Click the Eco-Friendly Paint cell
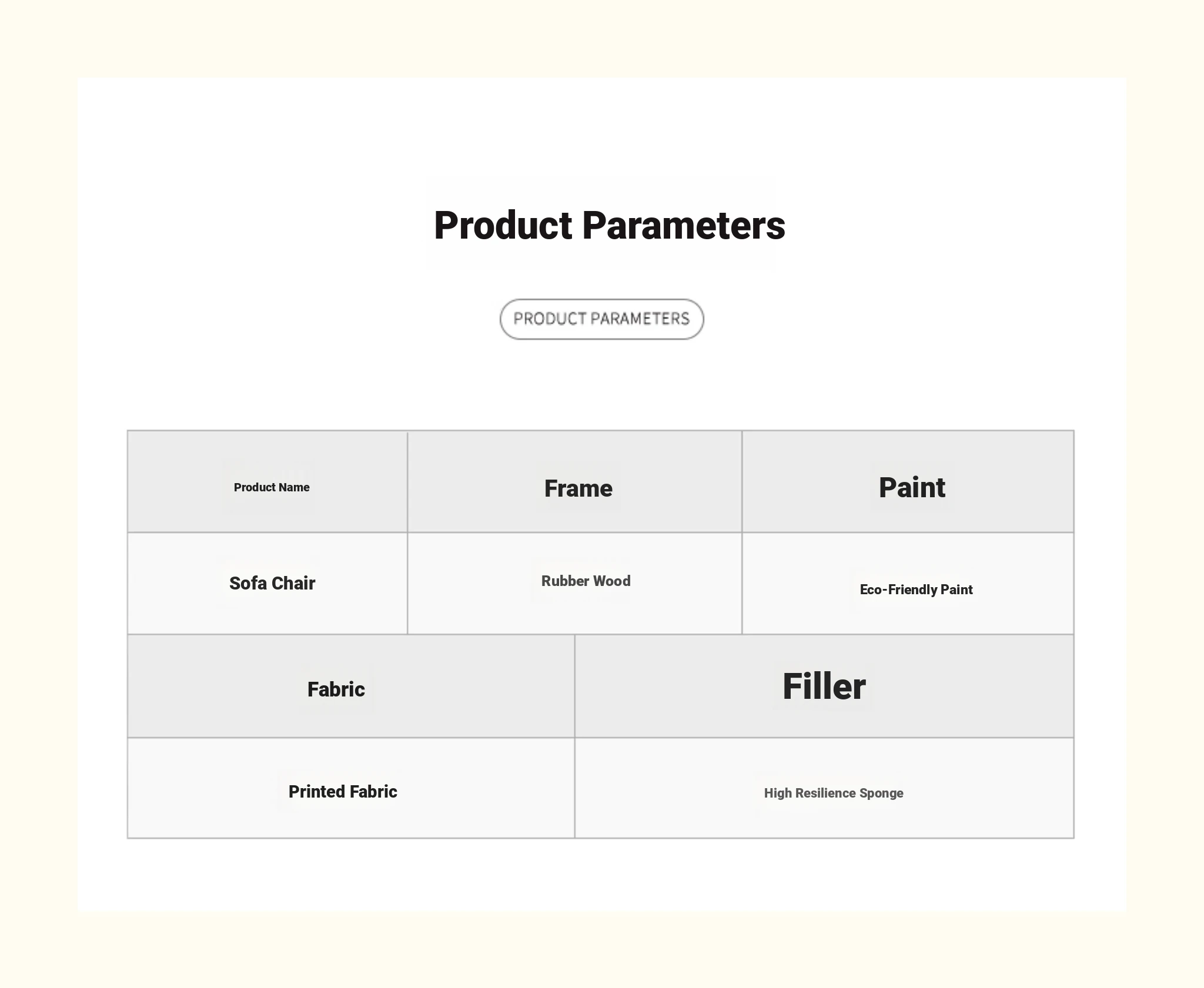The height and width of the screenshot is (988, 1204). point(915,590)
